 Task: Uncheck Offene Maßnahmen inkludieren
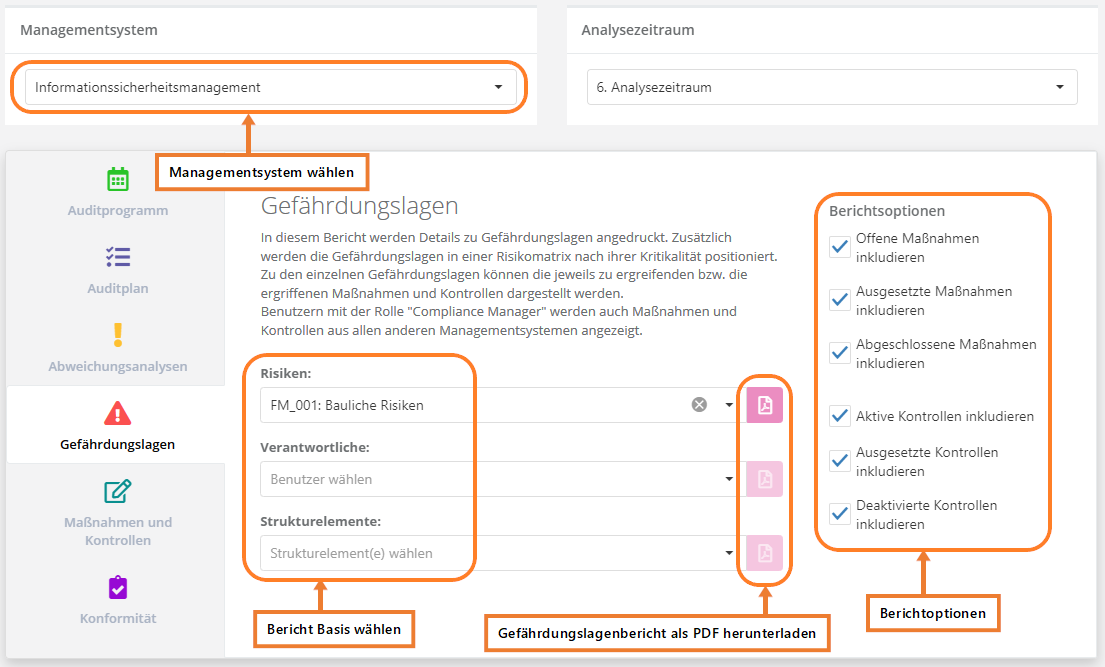(839, 248)
